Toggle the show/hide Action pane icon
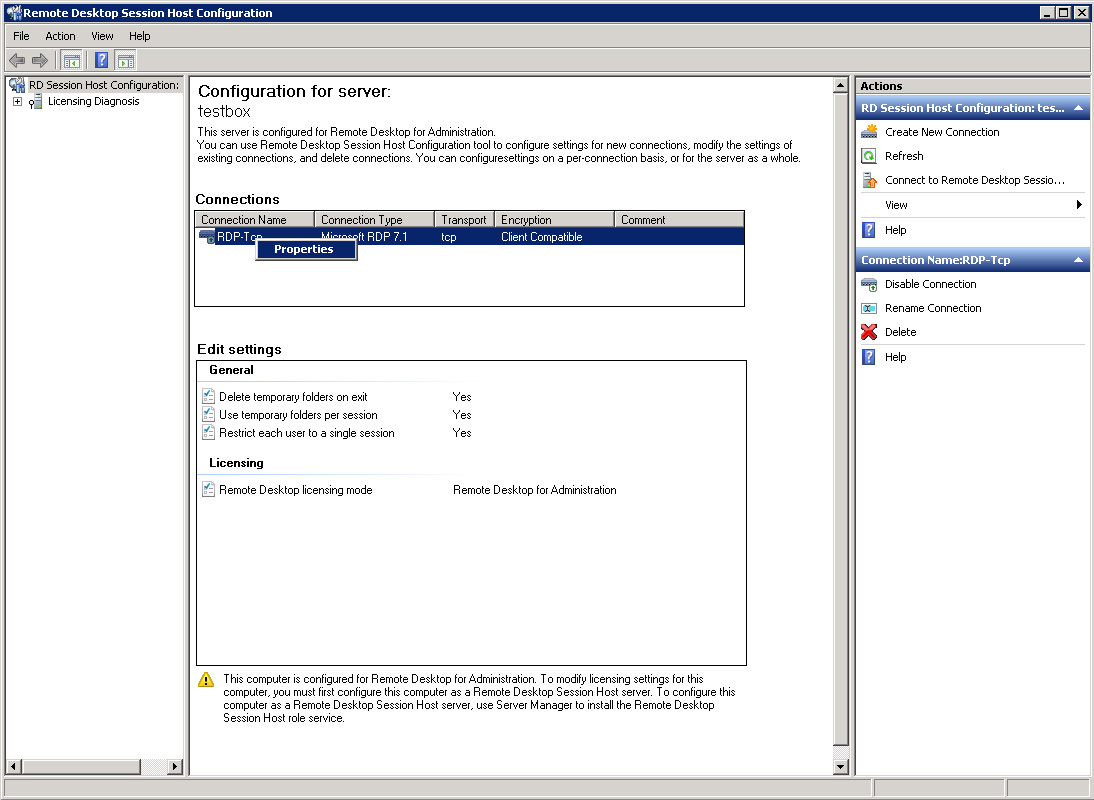This screenshot has width=1094, height=800. click(x=126, y=61)
